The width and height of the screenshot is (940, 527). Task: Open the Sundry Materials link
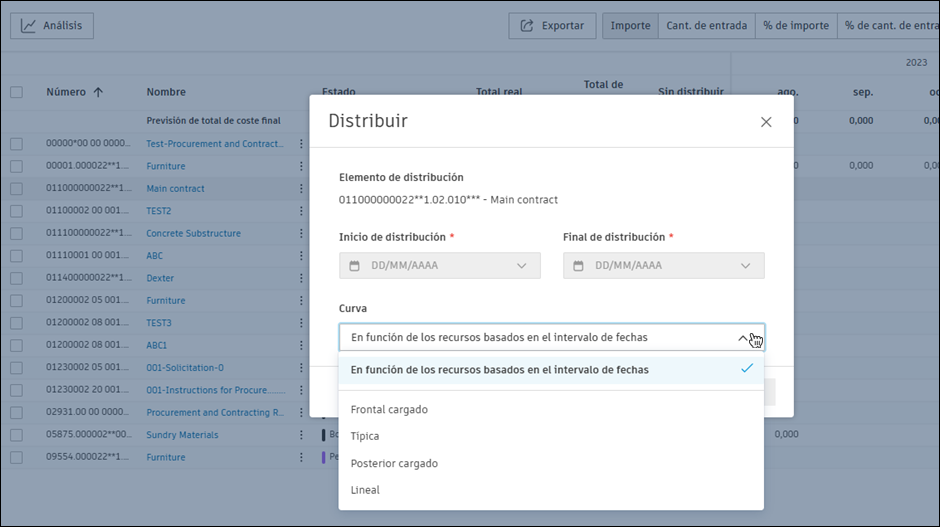[182, 435]
